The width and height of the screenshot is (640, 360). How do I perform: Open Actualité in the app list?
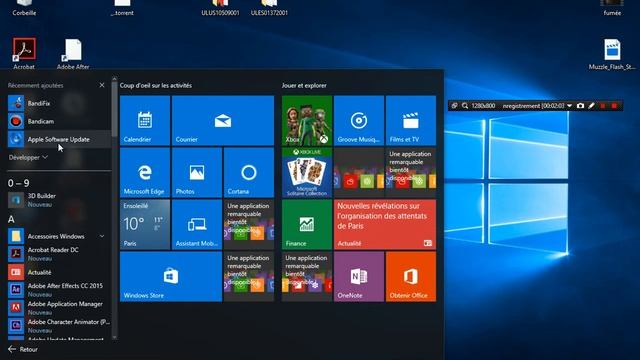coord(59,272)
